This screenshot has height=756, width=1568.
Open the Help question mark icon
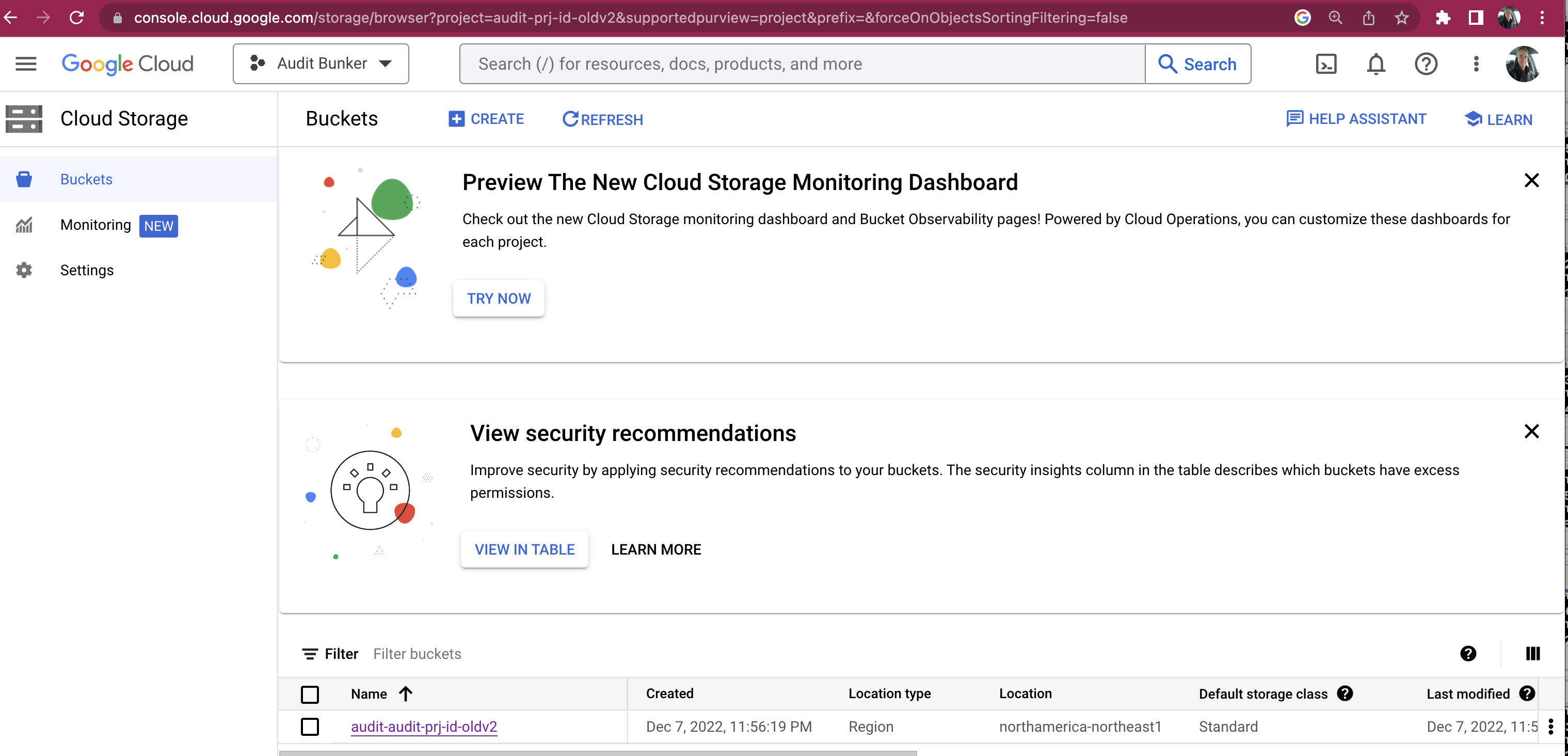1426,64
